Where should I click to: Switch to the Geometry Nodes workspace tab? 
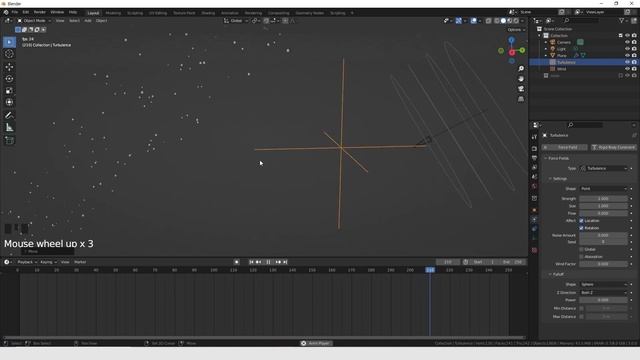[x=310, y=13]
